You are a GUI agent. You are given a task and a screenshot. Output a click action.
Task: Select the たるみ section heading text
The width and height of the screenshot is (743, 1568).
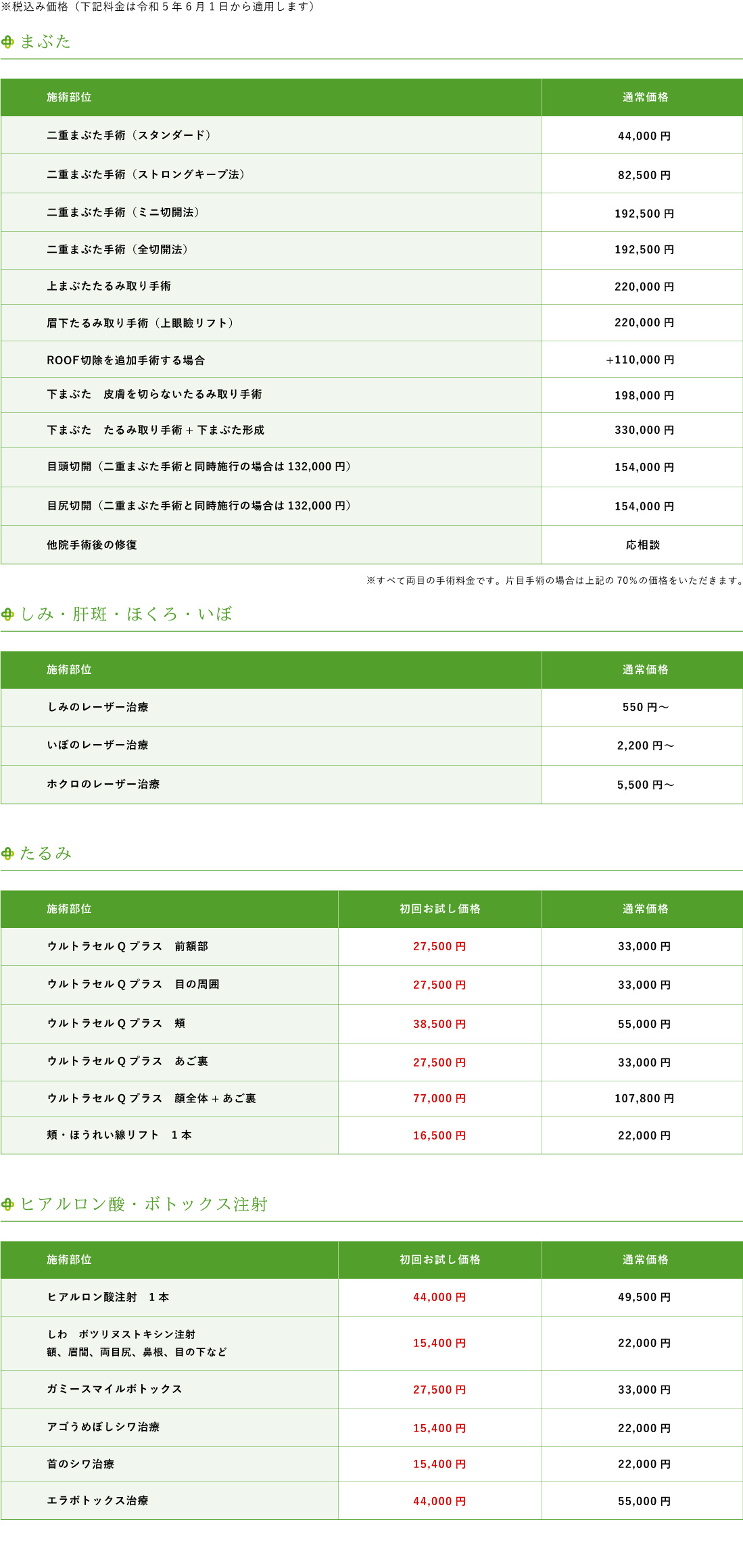pos(45,853)
